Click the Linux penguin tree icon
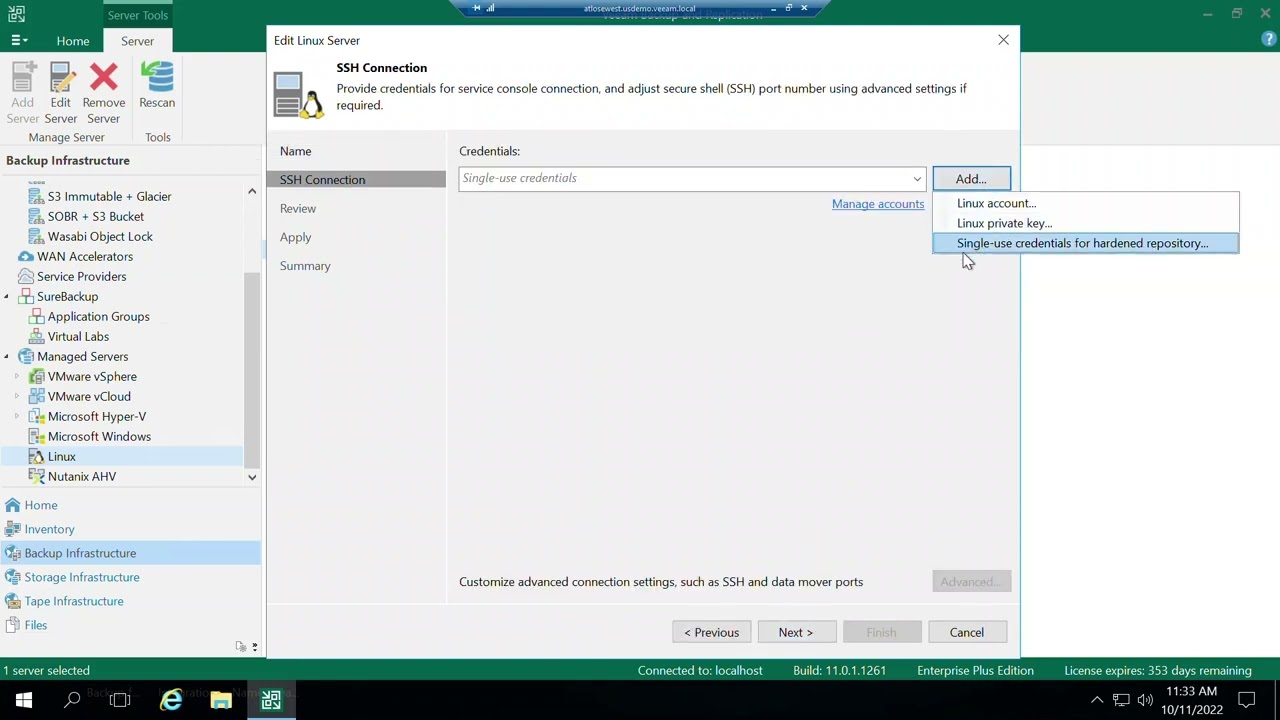The width and height of the screenshot is (1280, 720). (x=36, y=456)
